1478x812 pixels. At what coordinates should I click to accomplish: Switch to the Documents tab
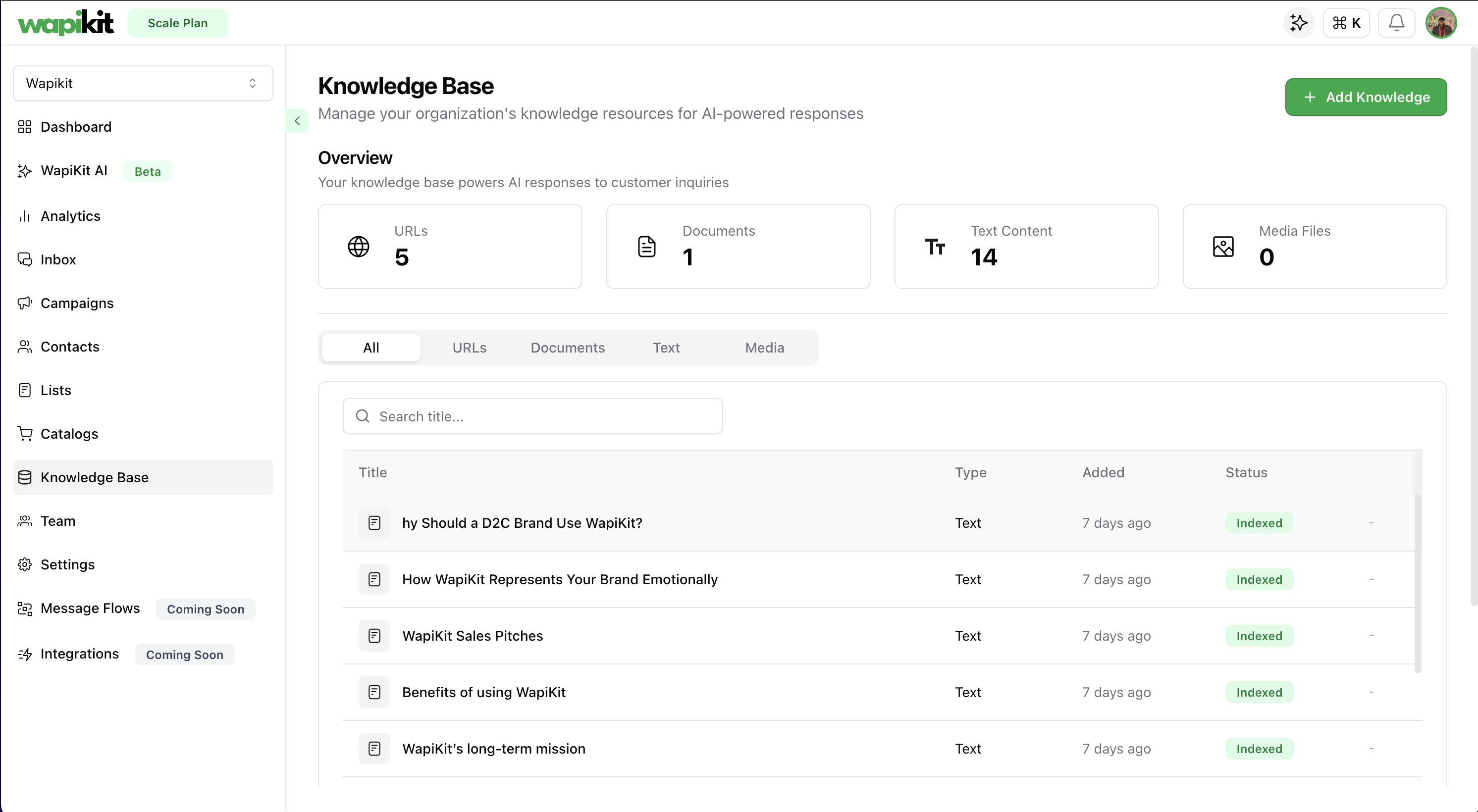coord(568,348)
